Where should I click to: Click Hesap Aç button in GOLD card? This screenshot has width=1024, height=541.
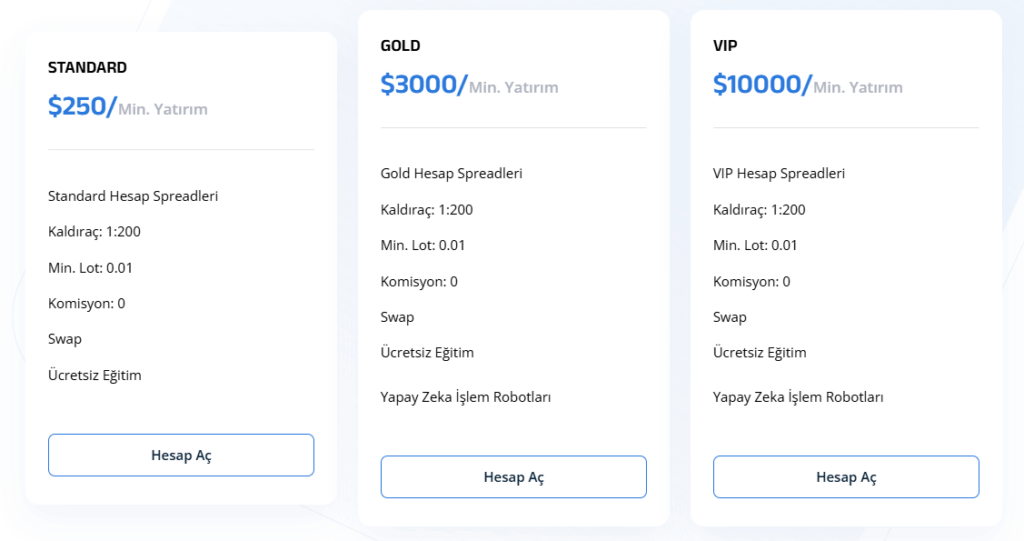[x=513, y=477]
